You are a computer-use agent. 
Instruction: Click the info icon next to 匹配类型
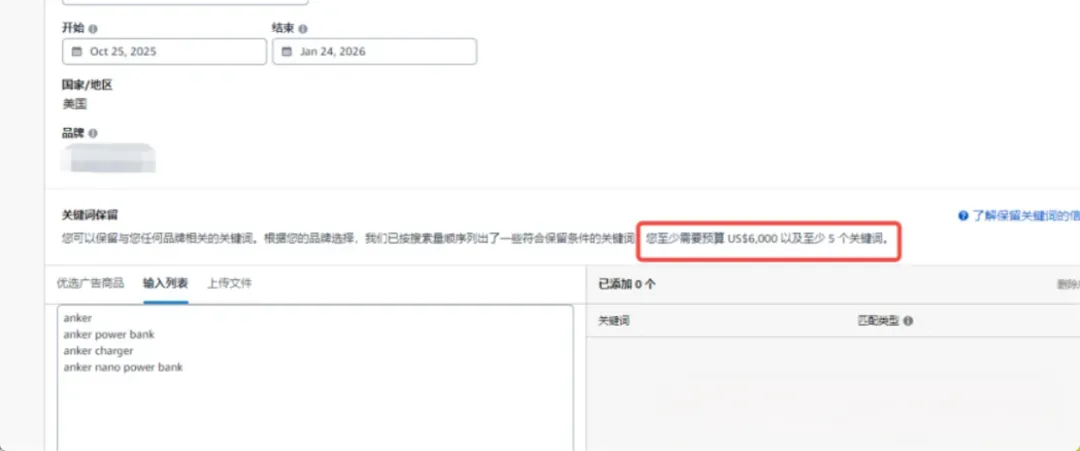[908, 321]
